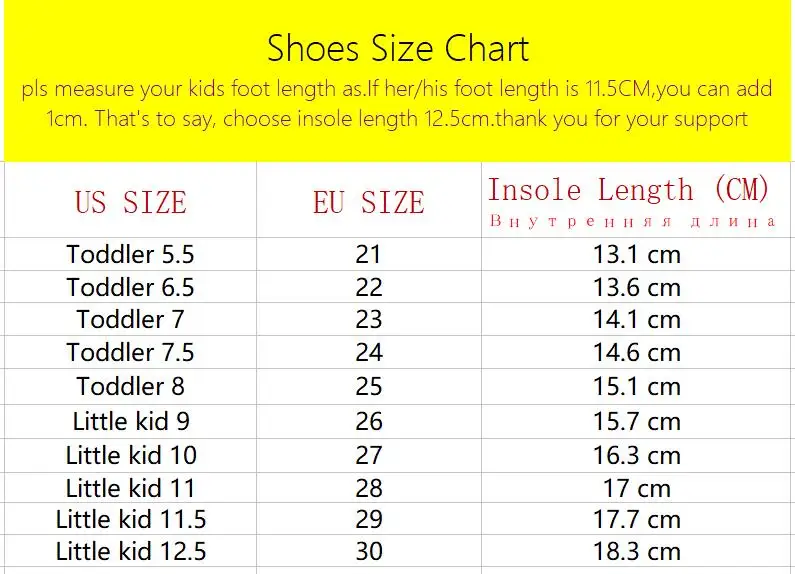
Task: Click the yellow measuring instructions text
Action: pos(397,103)
